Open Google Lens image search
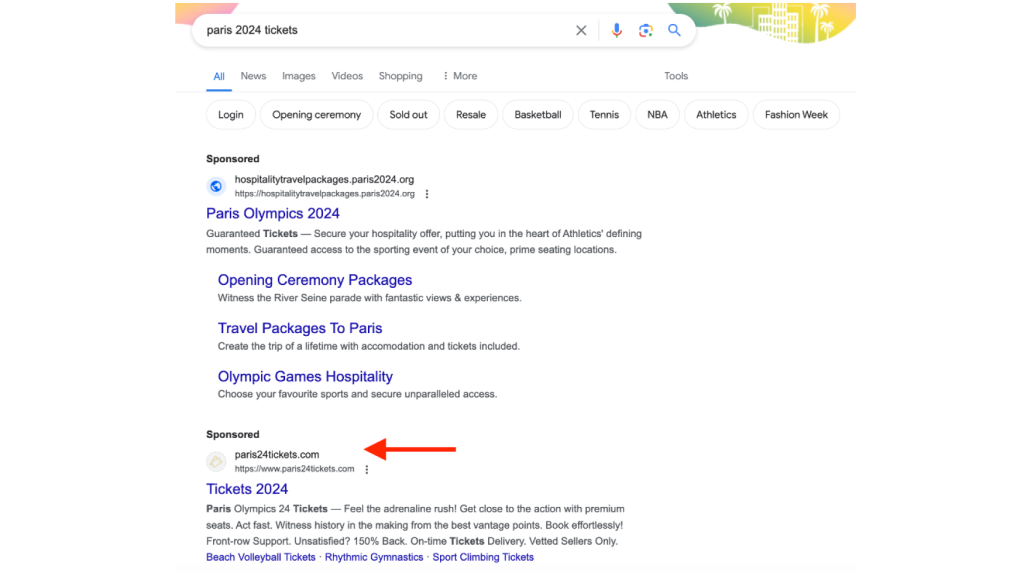 pyautogui.click(x=645, y=30)
